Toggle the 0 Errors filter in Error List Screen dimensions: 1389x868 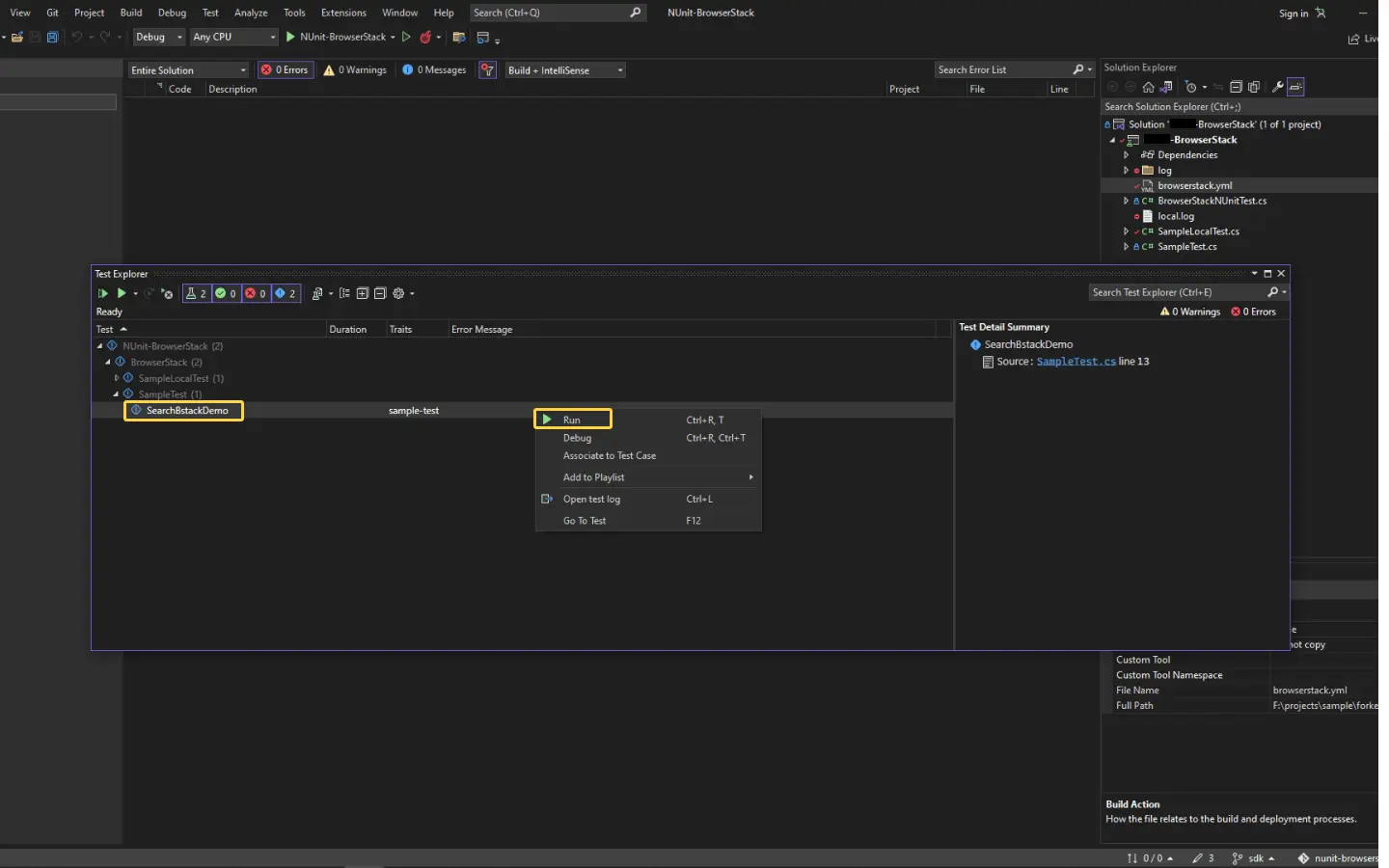(x=286, y=70)
